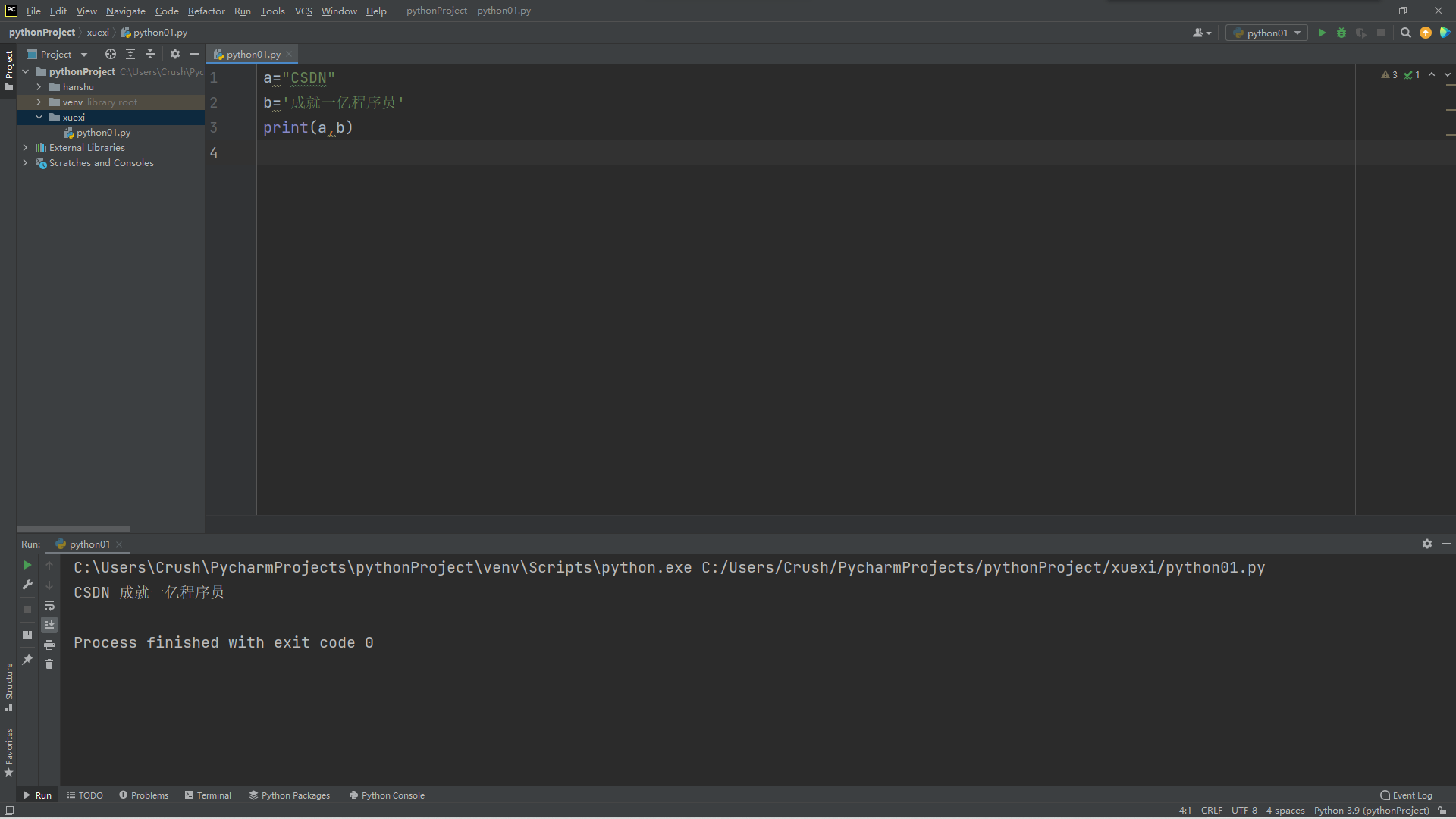Open the Navigate menu
Image resolution: width=1456 pixels, height=819 pixels.
pyautogui.click(x=125, y=11)
